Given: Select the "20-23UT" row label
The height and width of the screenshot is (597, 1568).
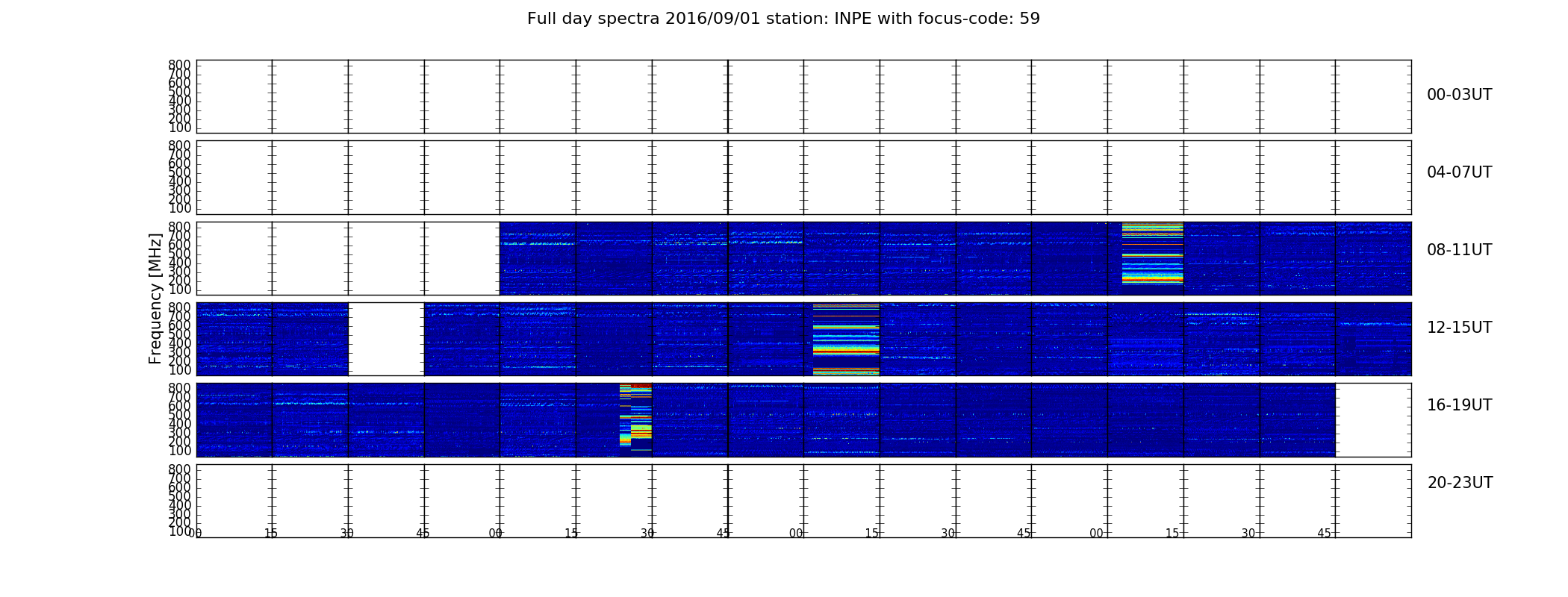Looking at the screenshot, I should 1460,483.
